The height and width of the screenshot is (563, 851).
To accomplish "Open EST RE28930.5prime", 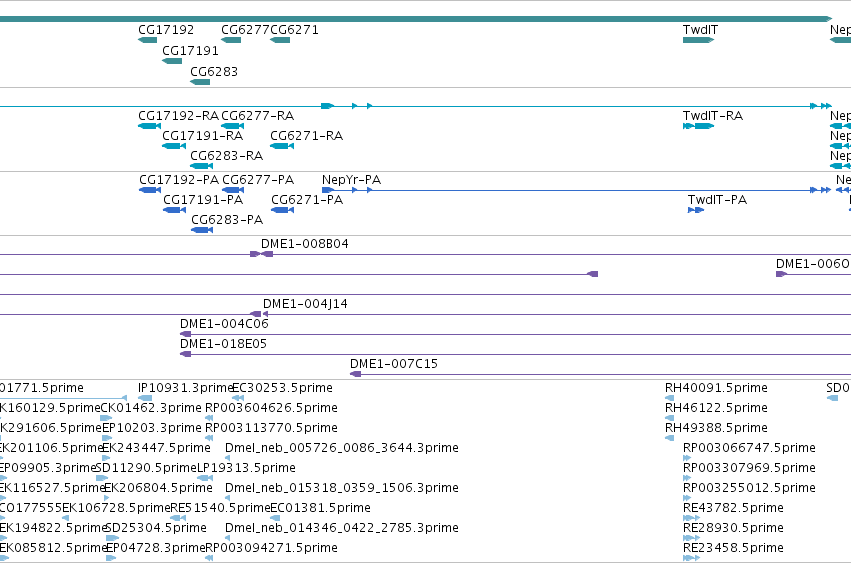I will (x=733, y=529).
